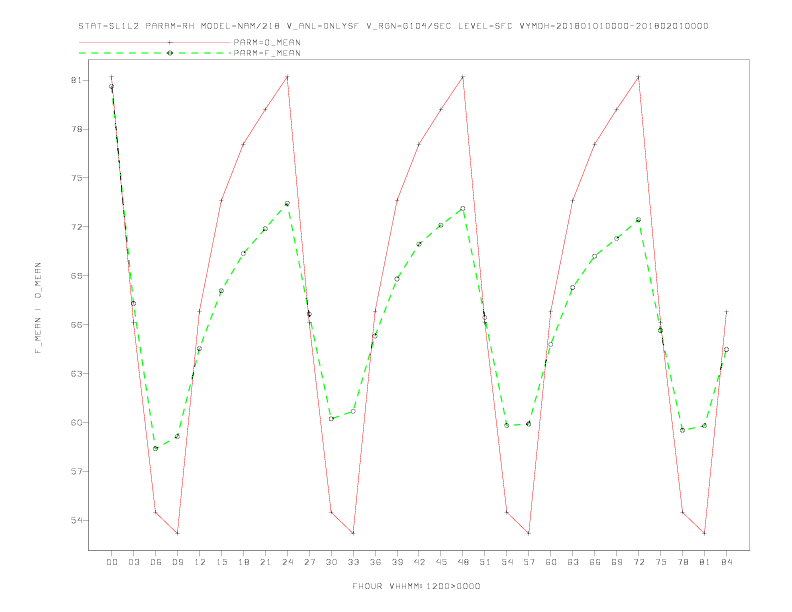Image resolution: width=792 pixels, height=612 pixels.
Task: Click x-axis tick label 66
Action: pos(595,562)
